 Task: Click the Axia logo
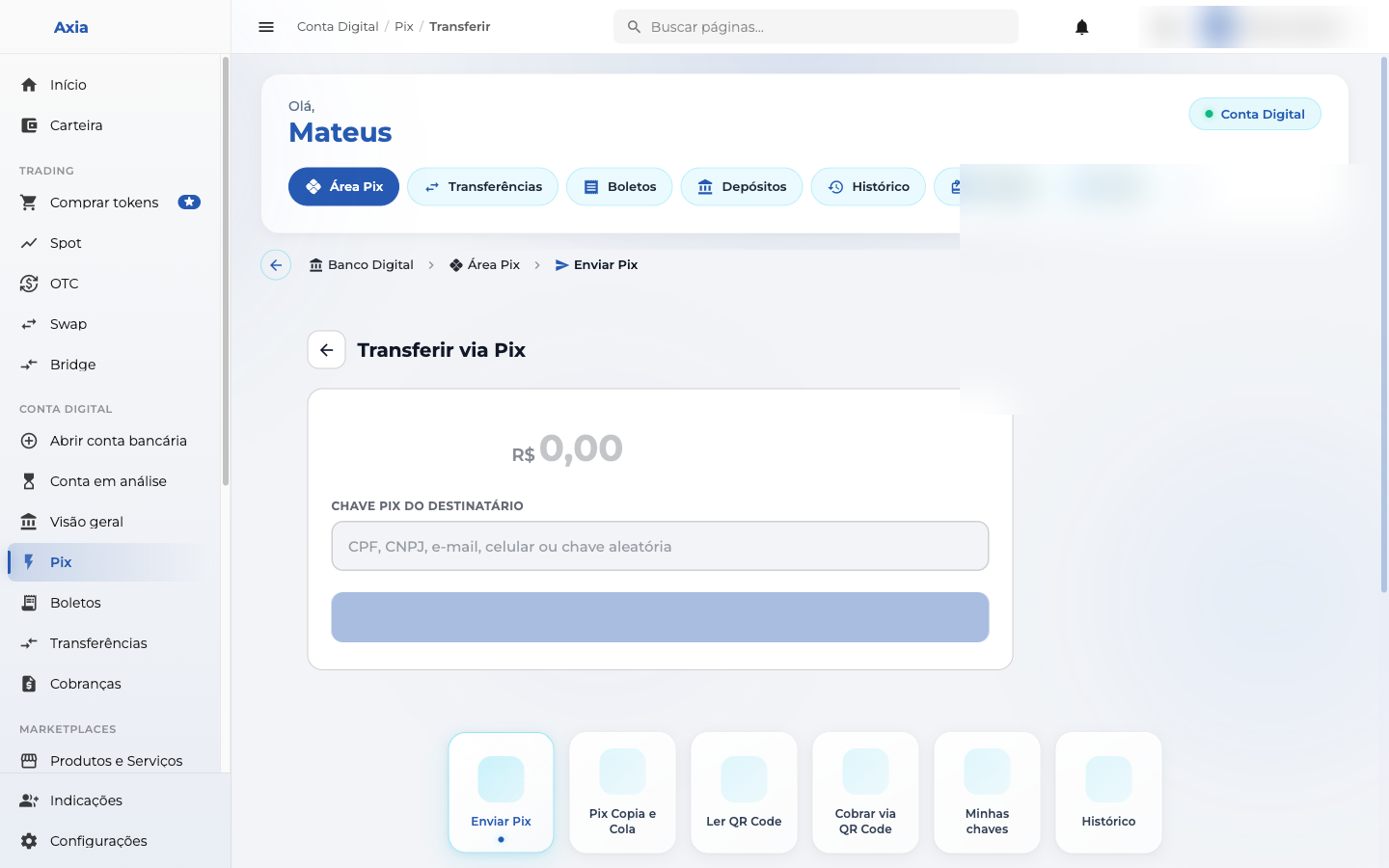(x=70, y=27)
